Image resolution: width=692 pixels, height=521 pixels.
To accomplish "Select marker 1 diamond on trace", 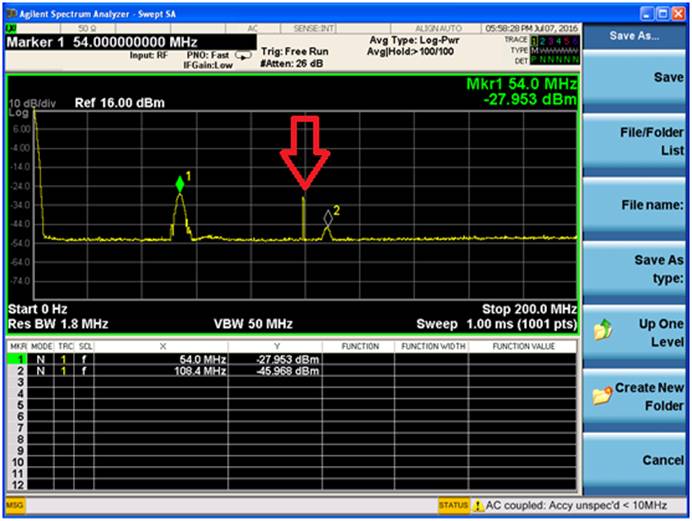I will pyautogui.click(x=180, y=184).
